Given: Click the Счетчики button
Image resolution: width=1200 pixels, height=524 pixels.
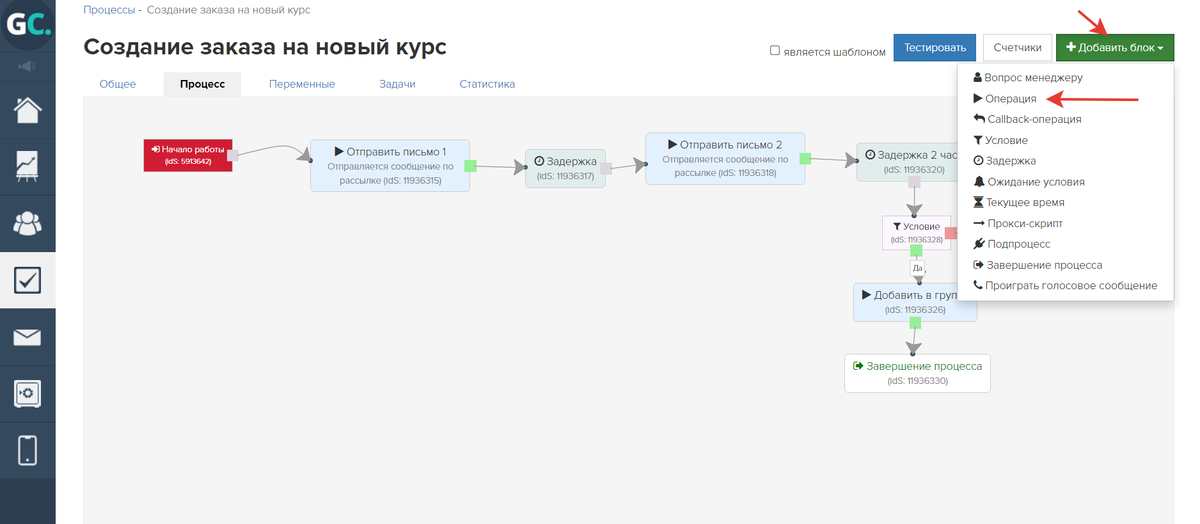Looking at the screenshot, I should click(x=1017, y=47).
